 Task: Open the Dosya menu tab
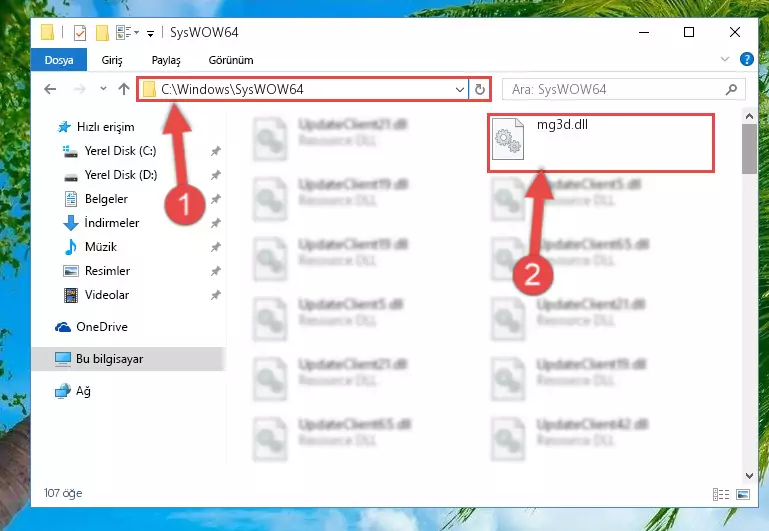(59, 60)
